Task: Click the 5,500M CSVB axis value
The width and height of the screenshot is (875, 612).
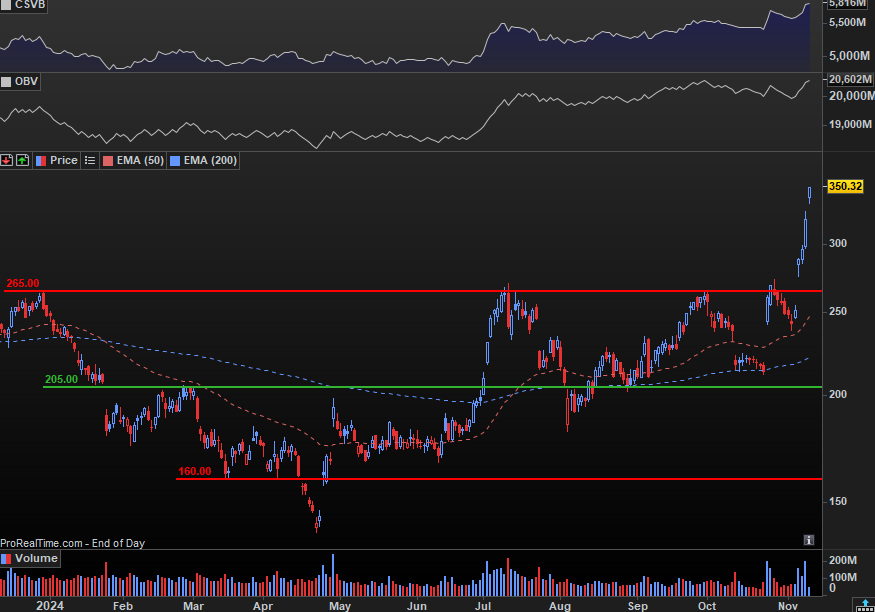Action: tap(848, 23)
